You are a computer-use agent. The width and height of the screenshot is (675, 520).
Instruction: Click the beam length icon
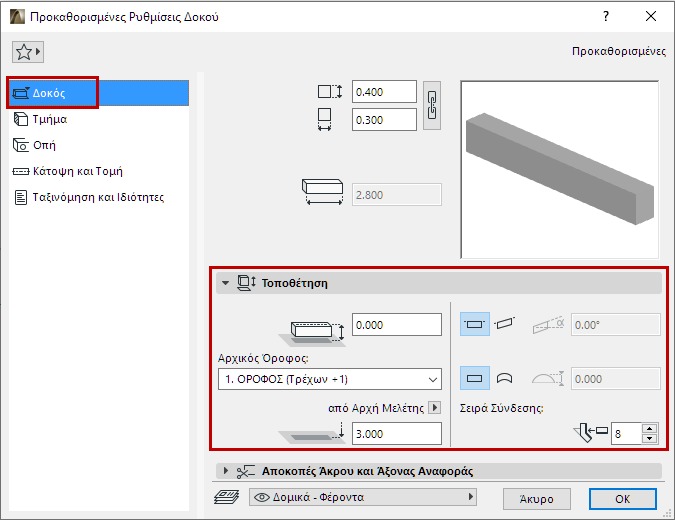pos(322,192)
